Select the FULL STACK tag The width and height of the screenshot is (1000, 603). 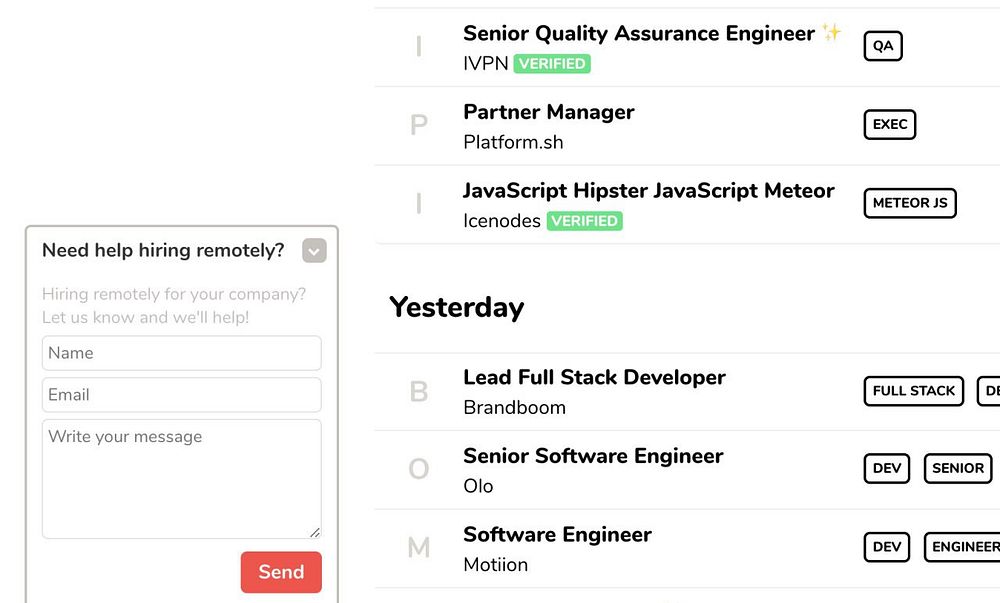[913, 391]
